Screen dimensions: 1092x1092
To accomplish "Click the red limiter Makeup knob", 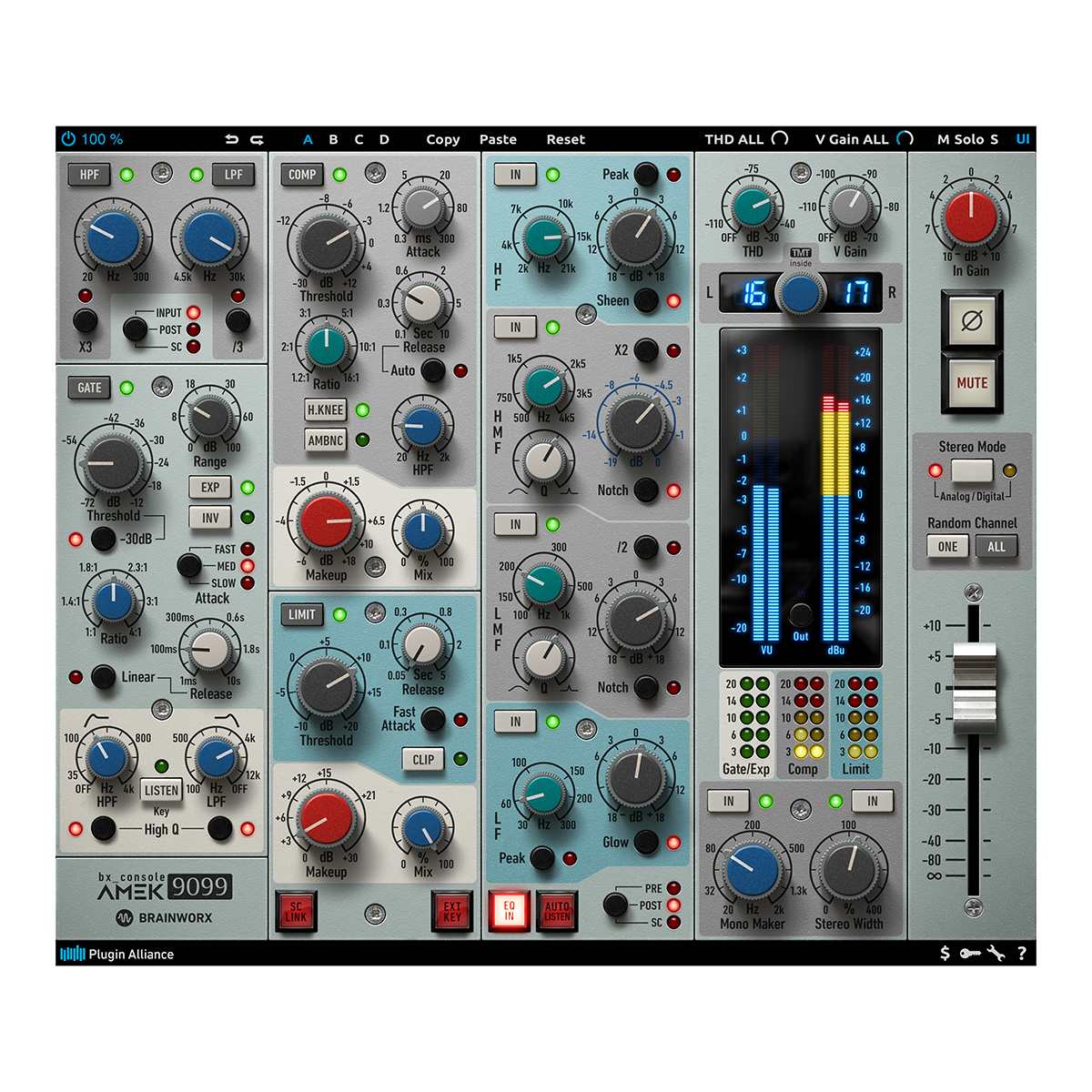I will (x=327, y=818).
